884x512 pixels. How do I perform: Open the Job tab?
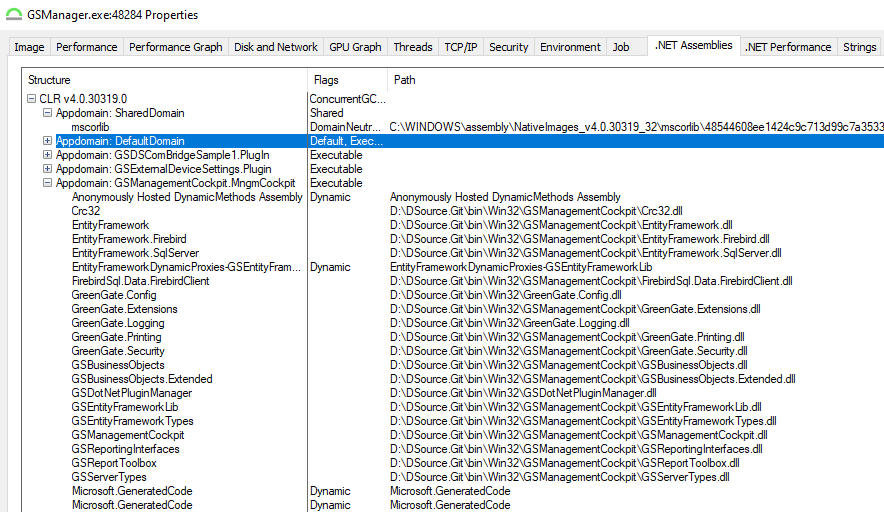(621, 47)
